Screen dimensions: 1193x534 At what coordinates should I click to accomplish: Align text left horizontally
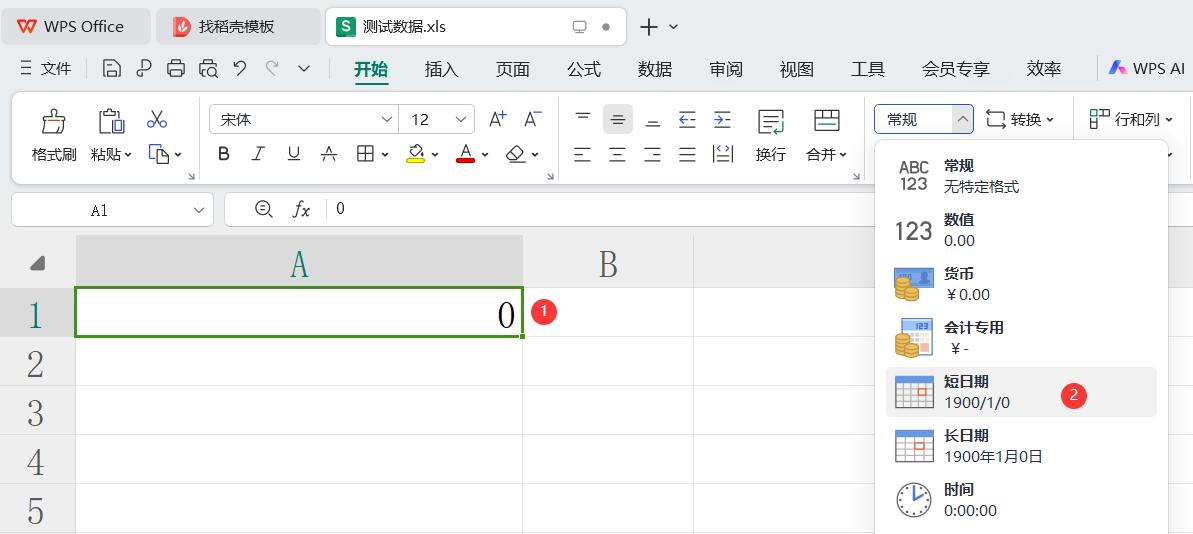583,154
